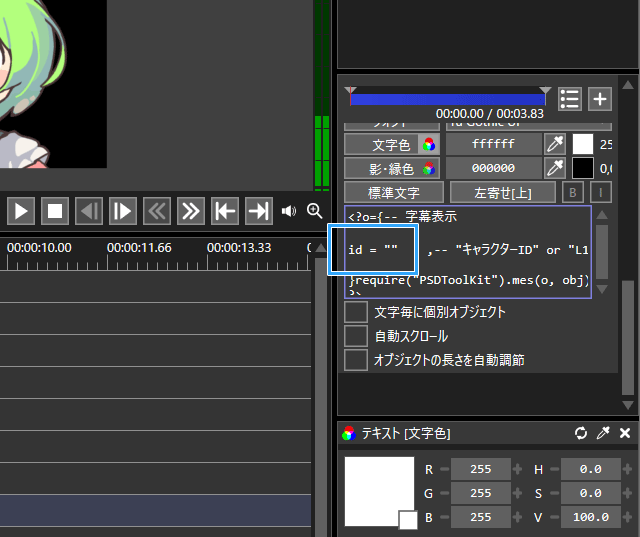Viewport: 640px width, 537px height.
Task: Enable 自動スクロール checkbox
Action: tap(356, 336)
